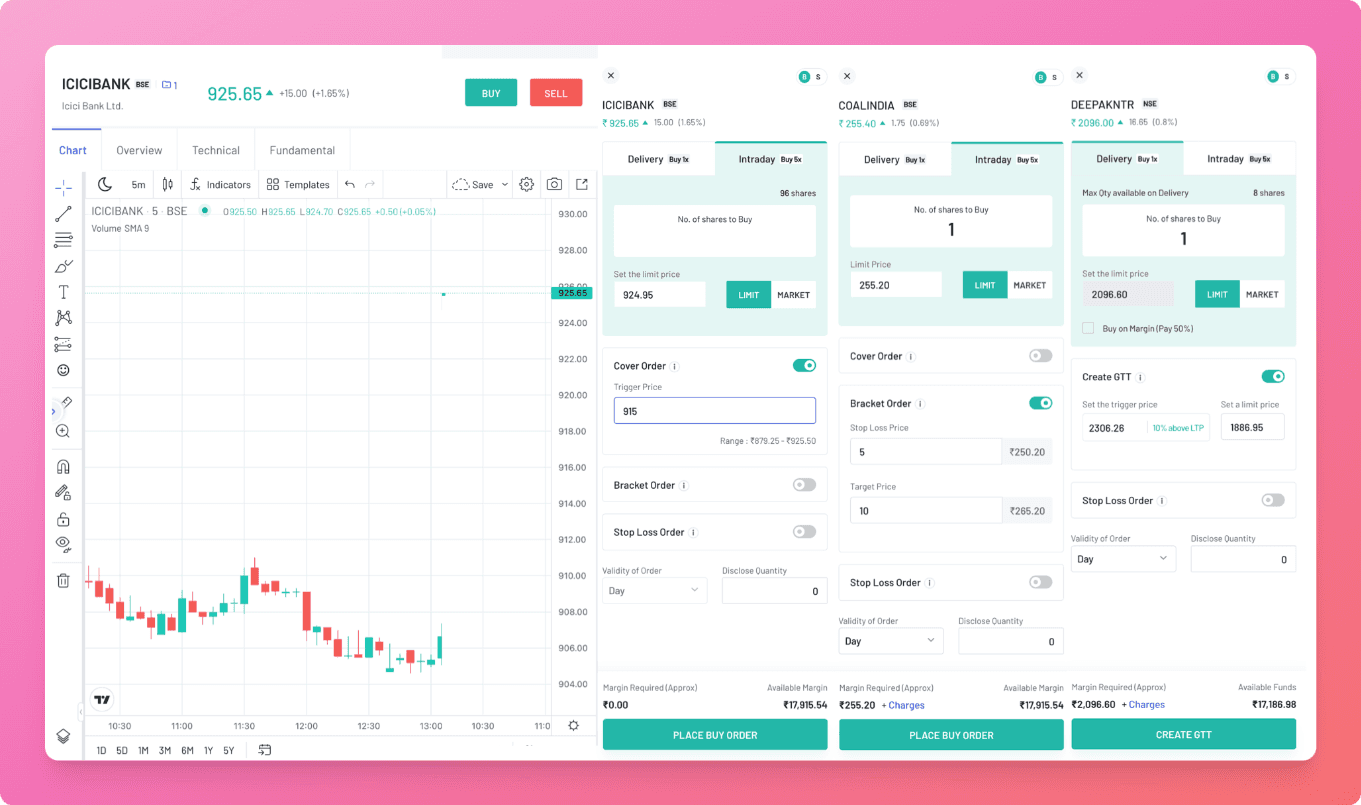Expand the Save dropdown arrow
1361x805 pixels.
504,185
